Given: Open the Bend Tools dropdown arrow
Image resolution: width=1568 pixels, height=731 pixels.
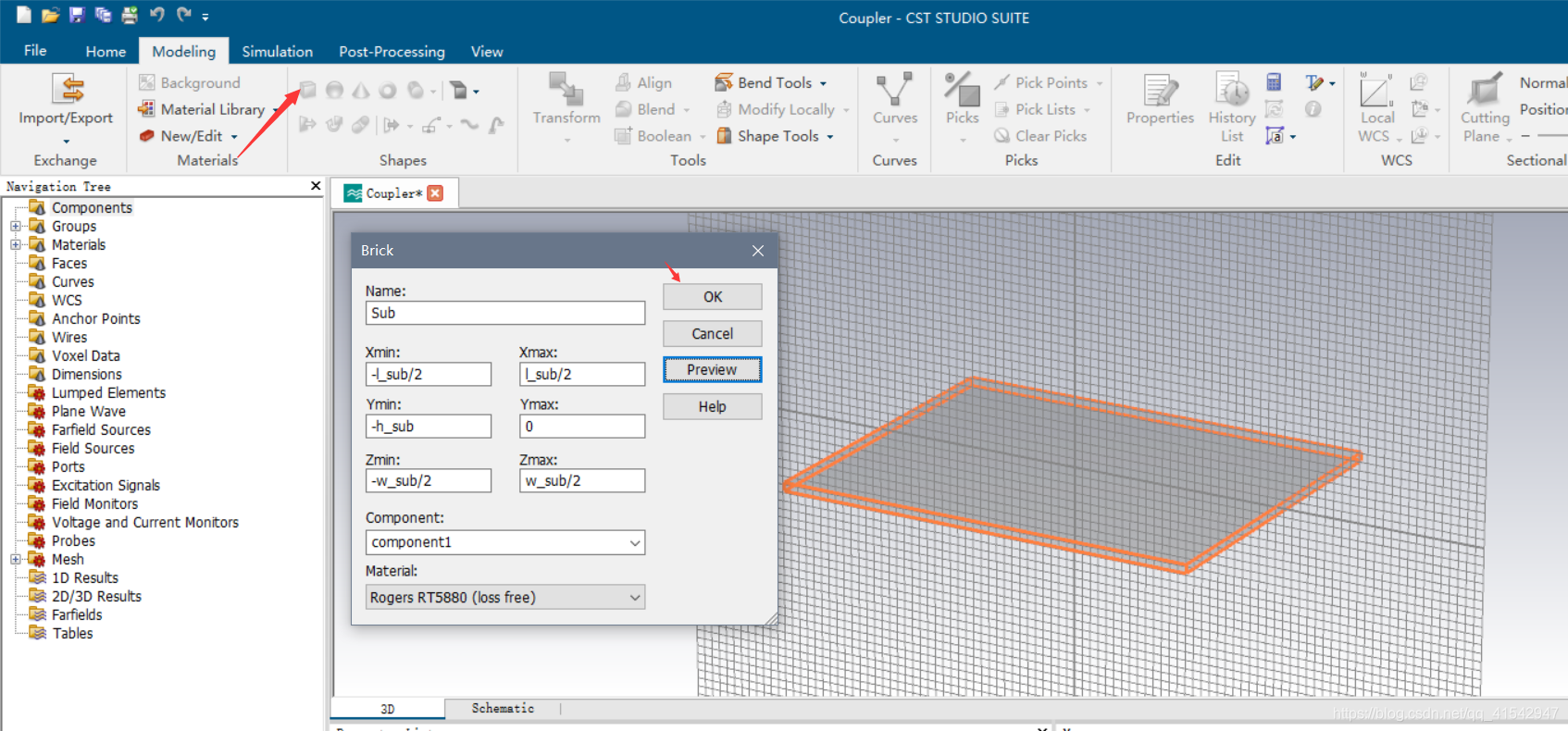Looking at the screenshot, I should click(823, 83).
